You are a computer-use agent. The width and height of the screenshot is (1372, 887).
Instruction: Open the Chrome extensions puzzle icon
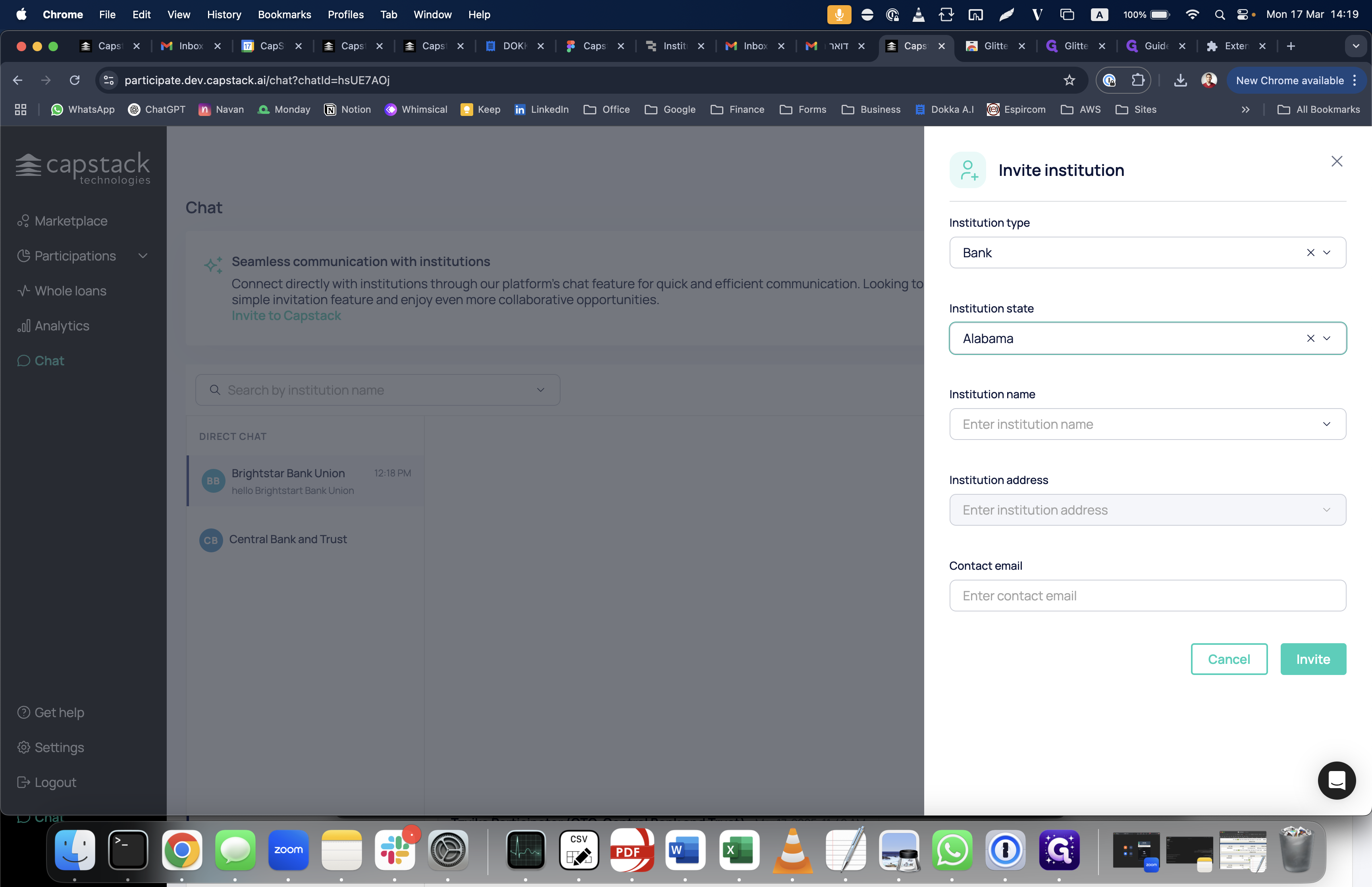tap(1138, 80)
